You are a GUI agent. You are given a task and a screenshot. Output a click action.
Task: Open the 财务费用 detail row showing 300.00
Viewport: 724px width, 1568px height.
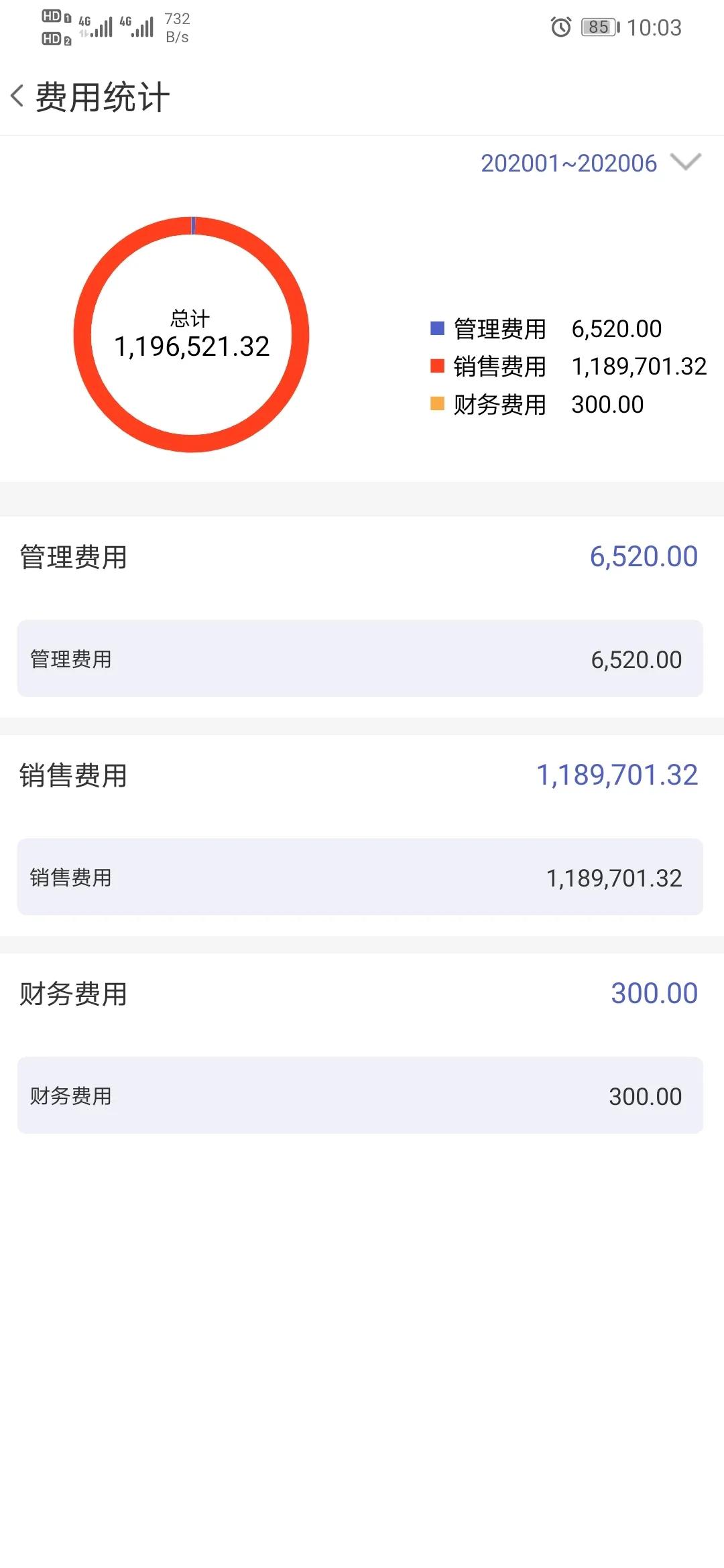[x=360, y=1096]
